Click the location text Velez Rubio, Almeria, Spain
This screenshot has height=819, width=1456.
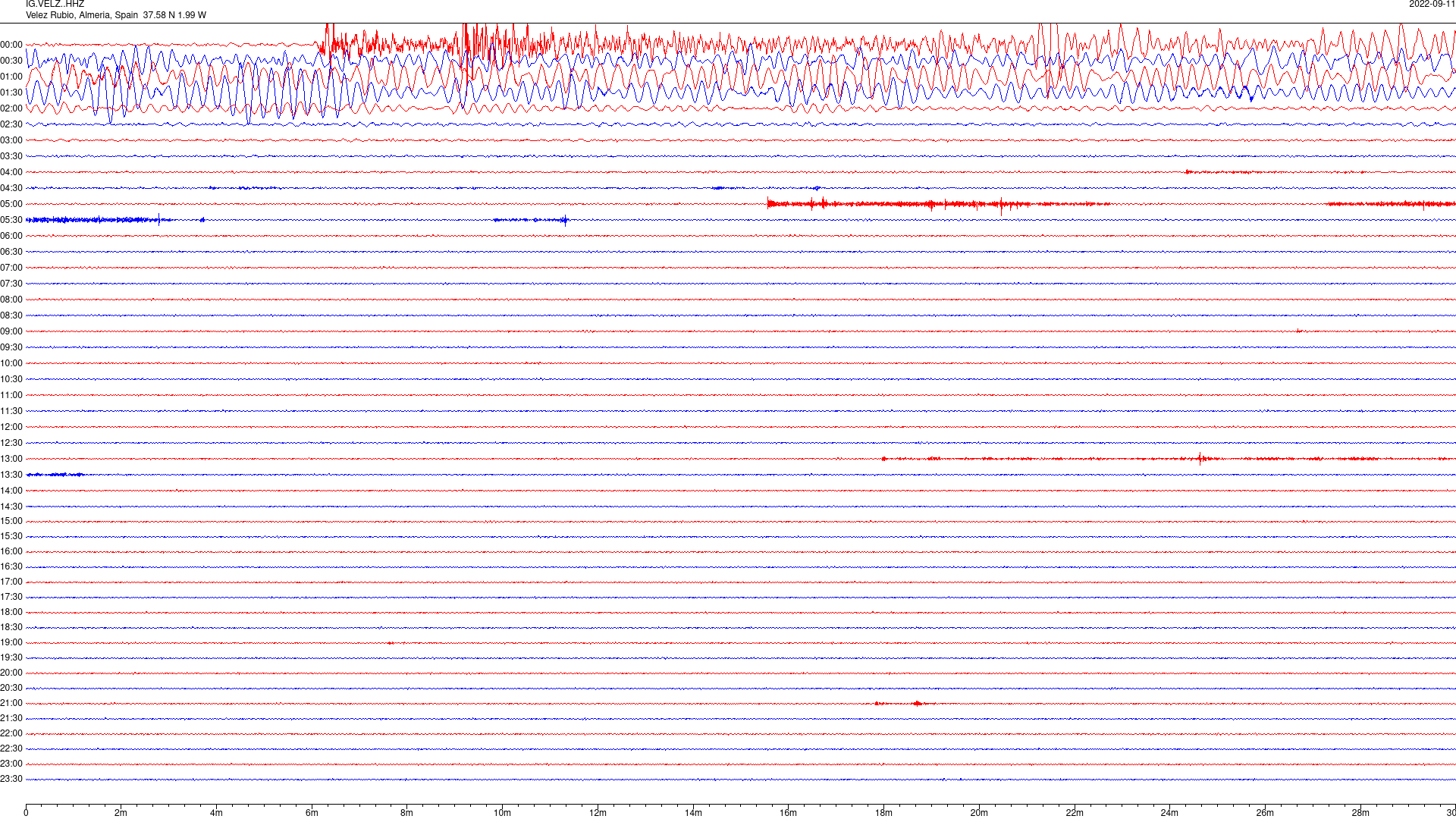coord(82,15)
